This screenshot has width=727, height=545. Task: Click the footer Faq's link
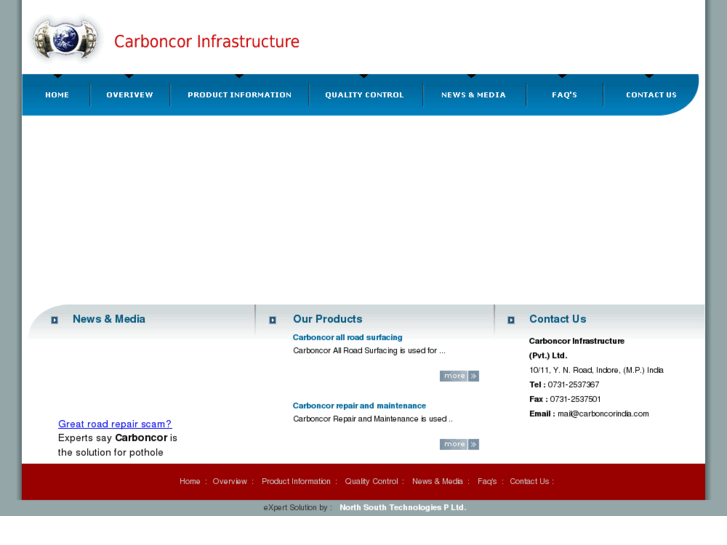pyautogui.click(x=487, y=481)
